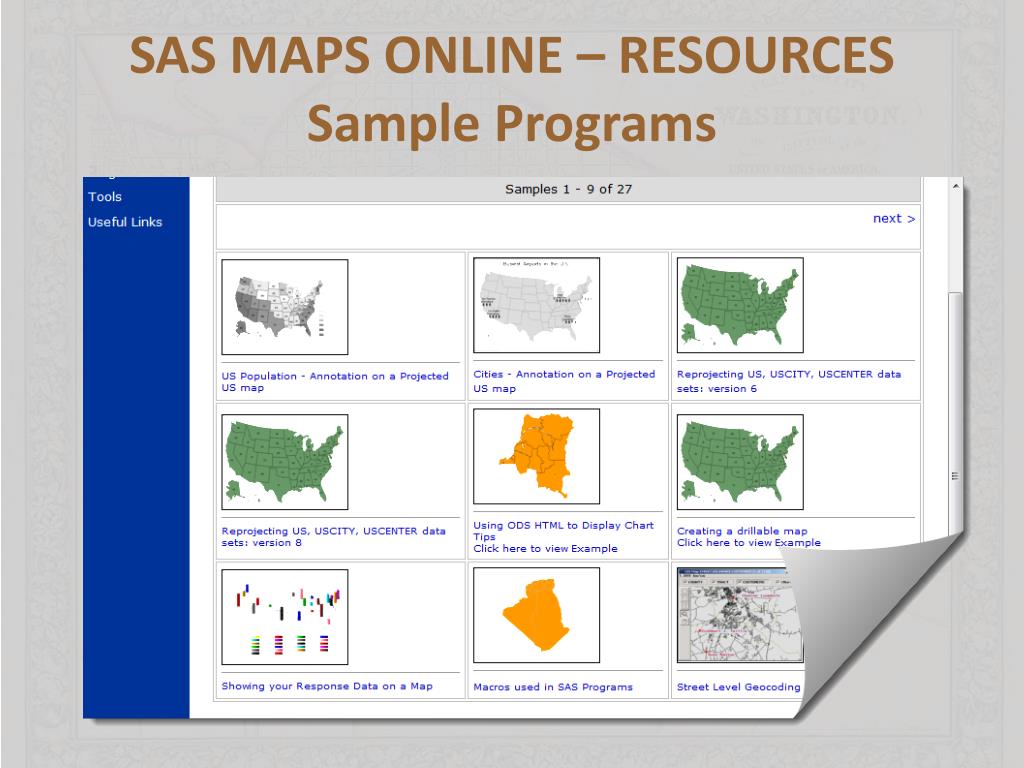This screenshot has height=768, width=1024.
Task: Select colored bars Response Data thumbnail
Action: 285,617
